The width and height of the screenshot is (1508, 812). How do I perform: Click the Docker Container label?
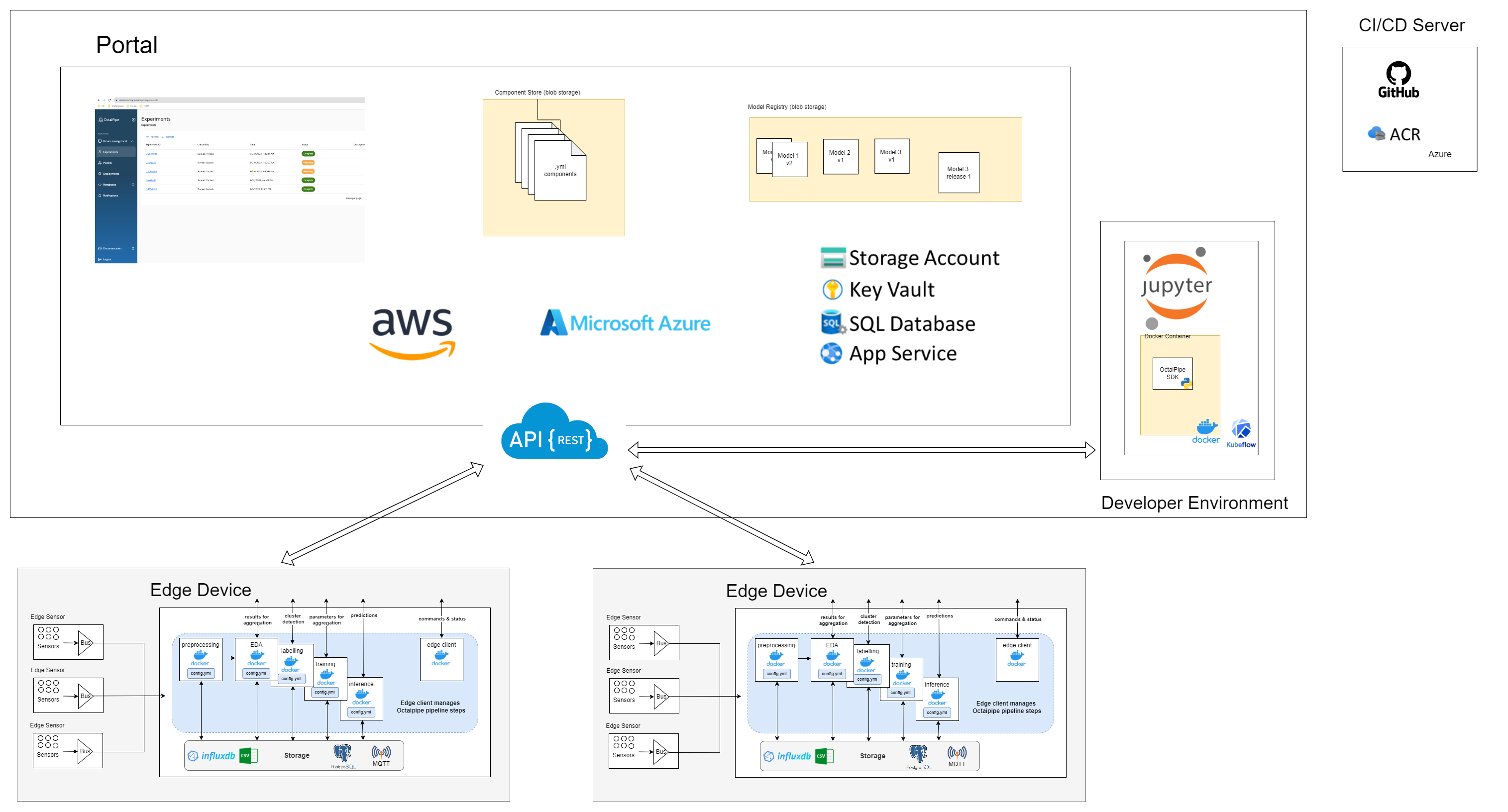click(1167, 336)
